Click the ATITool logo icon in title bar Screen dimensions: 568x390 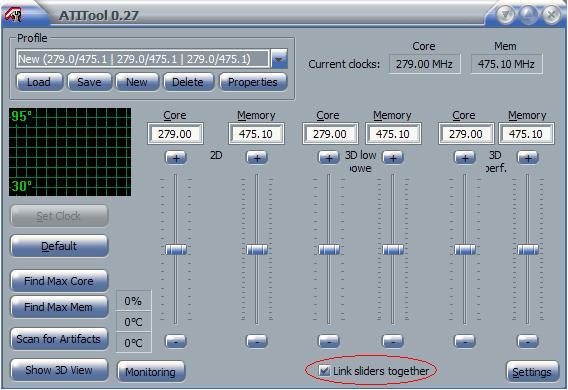point(13,14)
